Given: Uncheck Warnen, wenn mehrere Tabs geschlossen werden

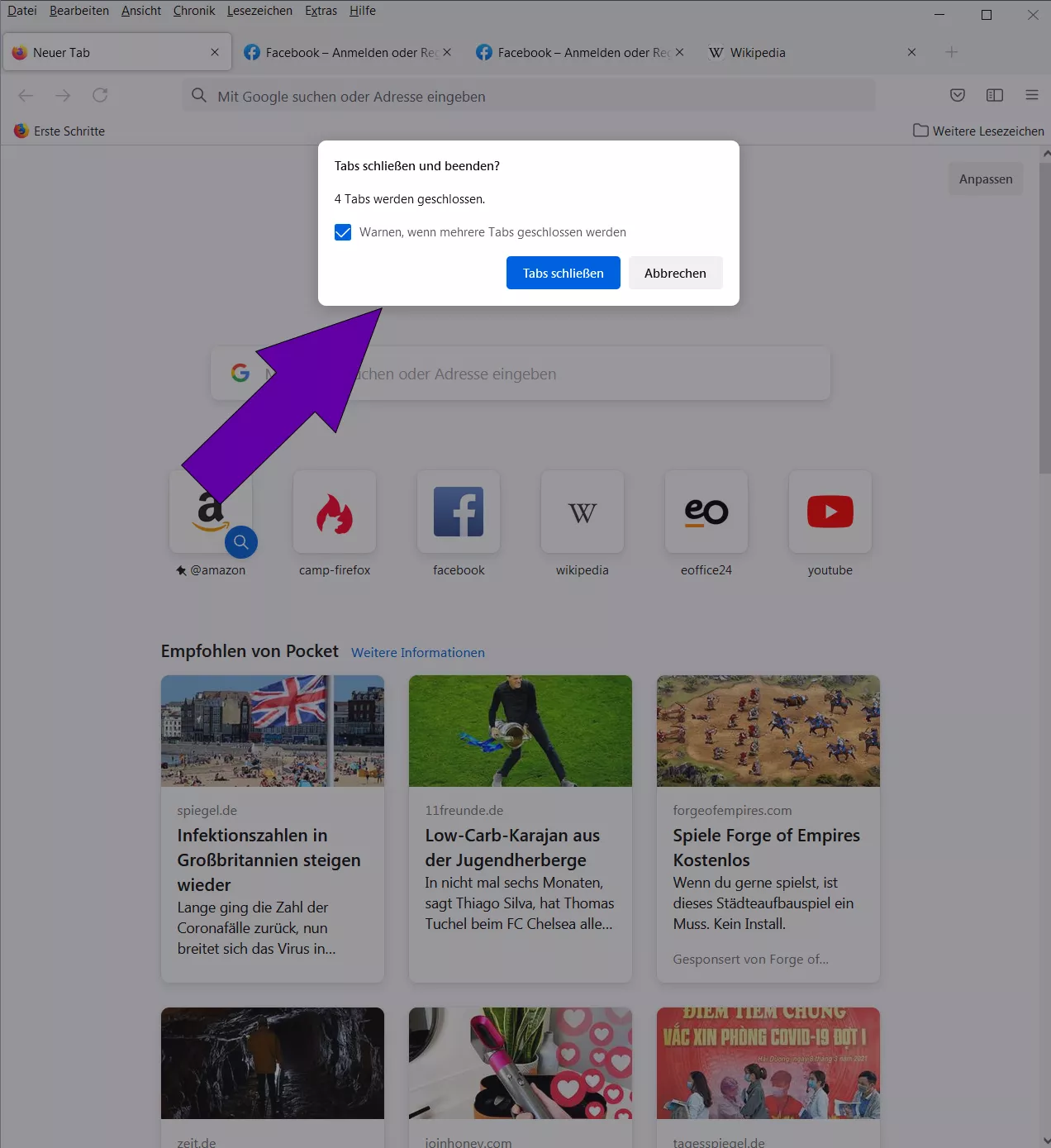Looking at the screenshot, I should click(x=343, y=232).
